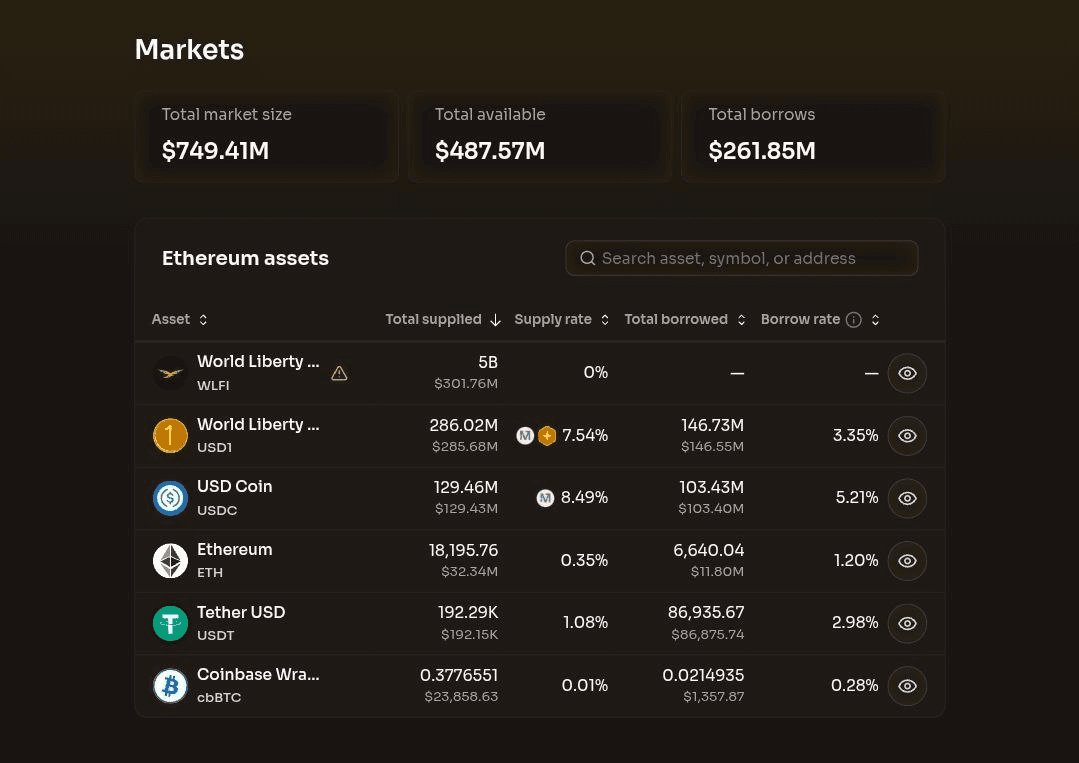Click the Tether USDT green icon
This screenshot has height=763, width=1079.
[170, 623]
